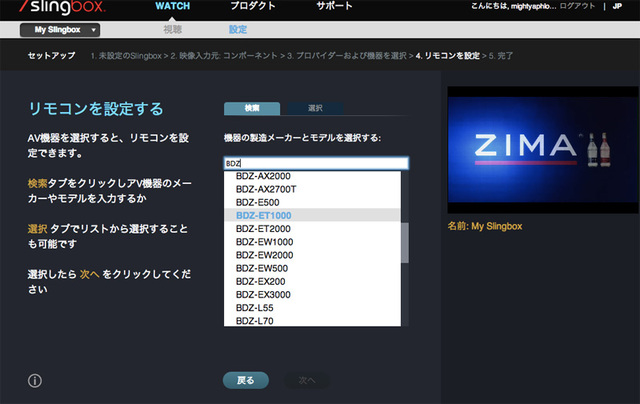Open the サポート menu
Screen dimensions: 640x404
pyautogui.click(x=334, y=6)
